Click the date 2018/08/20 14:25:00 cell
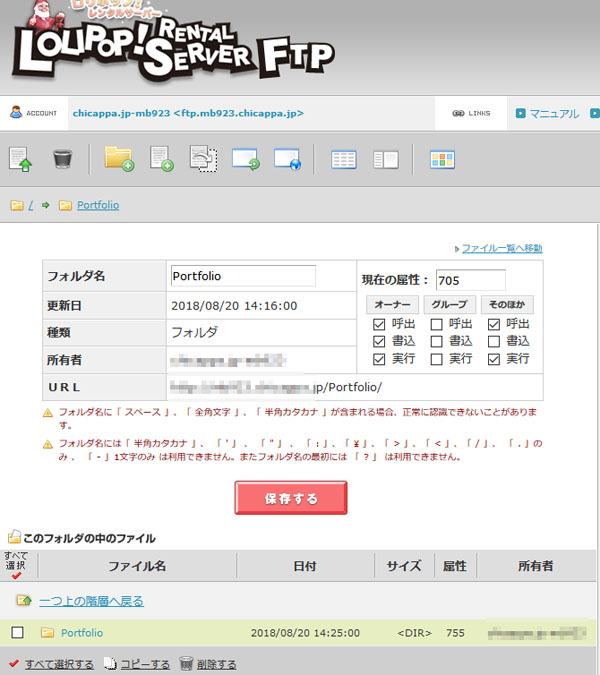The width and height of the screenshot is (600, 675). (x=305, y=633)
